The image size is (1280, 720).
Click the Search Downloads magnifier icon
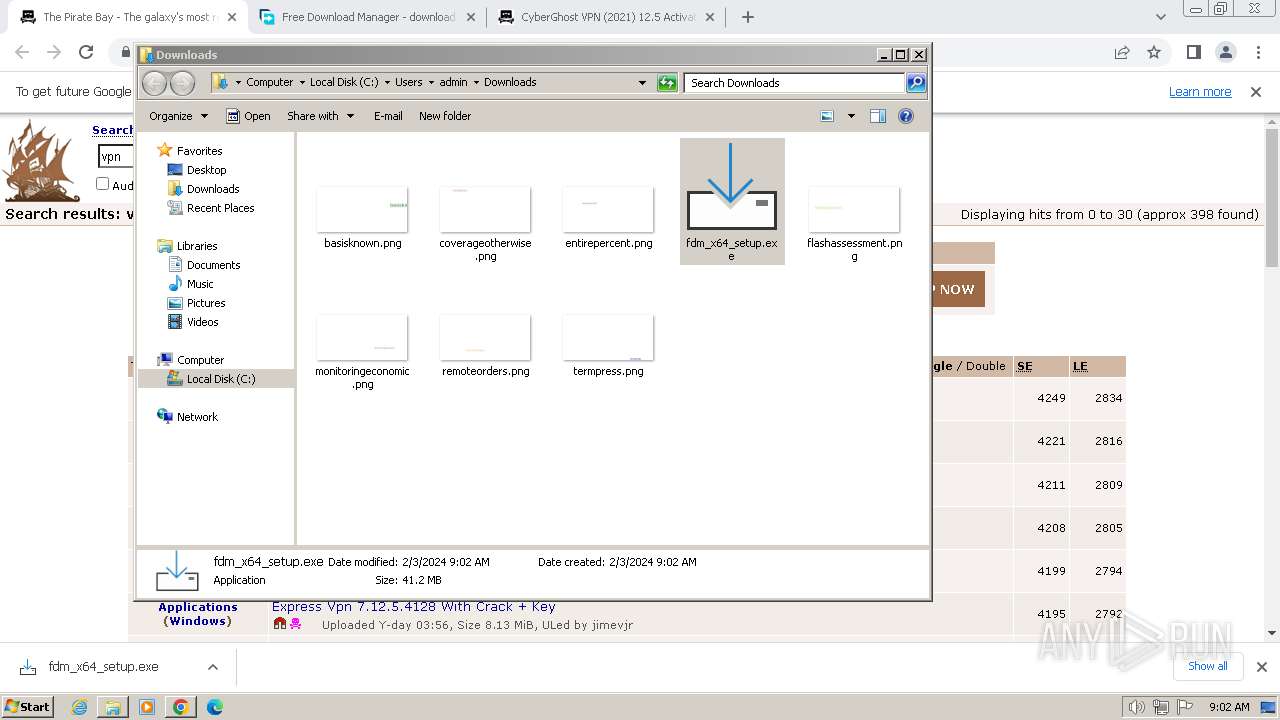pyautogui.click(x=916, y=83)
